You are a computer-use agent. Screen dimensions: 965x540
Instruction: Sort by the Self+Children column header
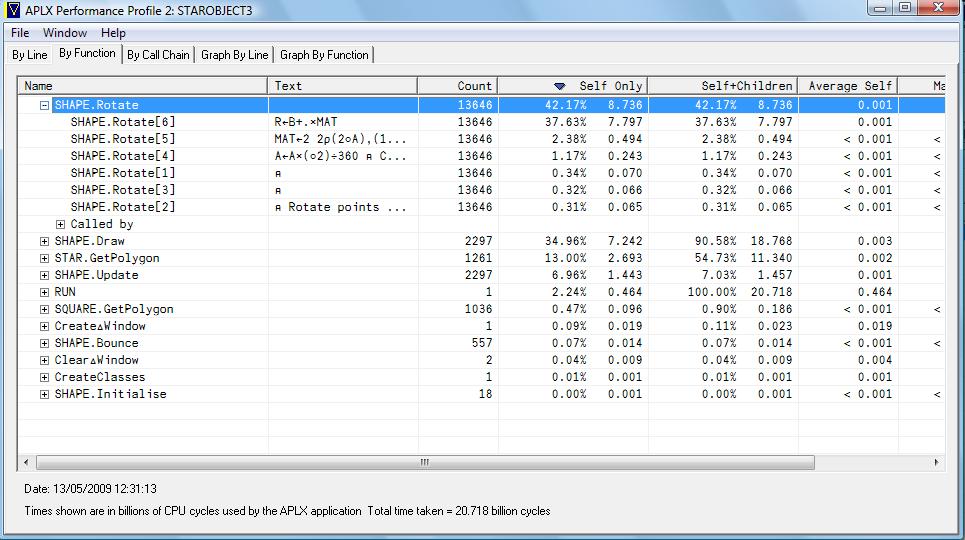pos(723,86)
